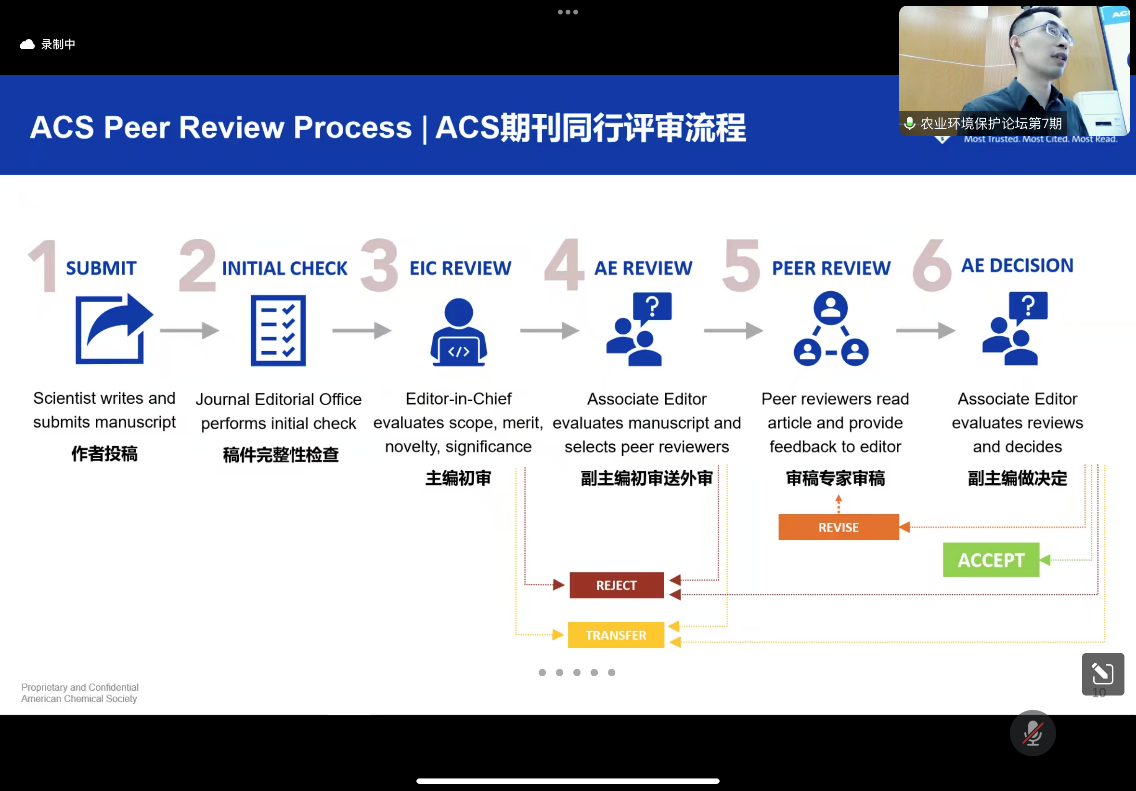The image size is (1136, 791).
Task: Click the INITIAL CHECK step heading
Action: pos(285,268)
